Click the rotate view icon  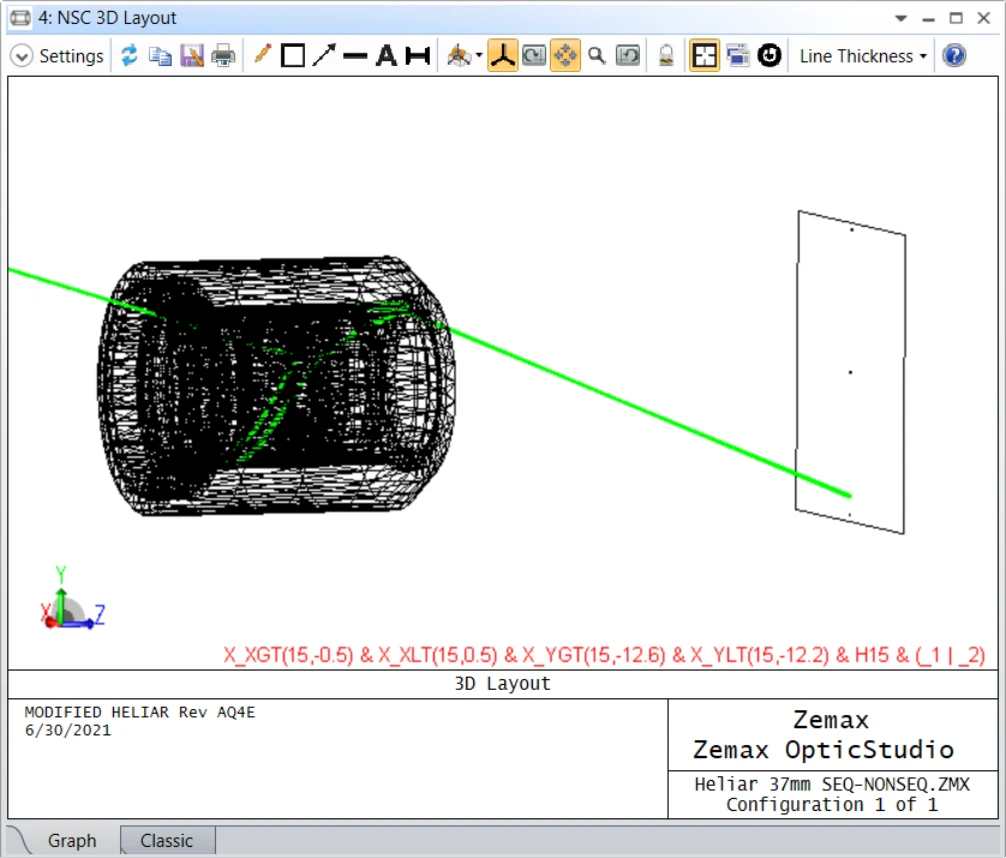(x=534, y=56)
